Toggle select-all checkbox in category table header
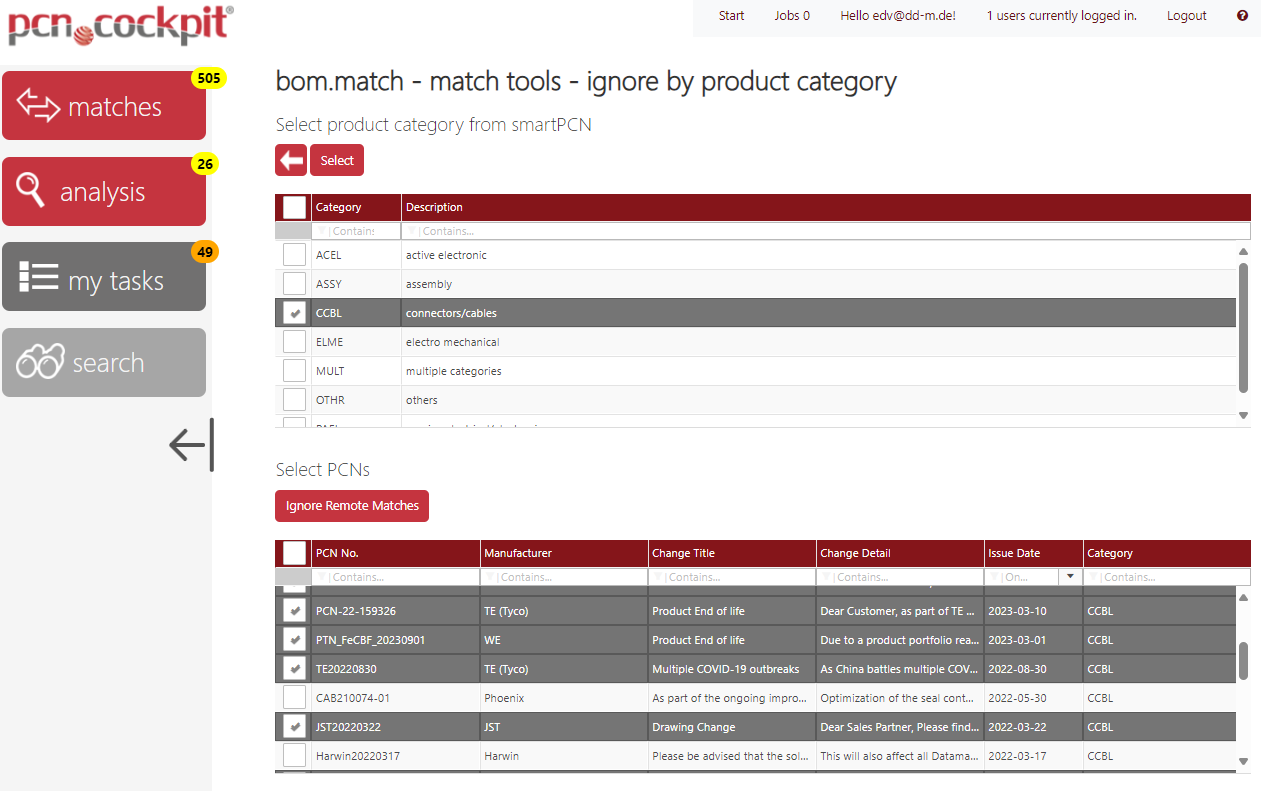 (294, 207)
